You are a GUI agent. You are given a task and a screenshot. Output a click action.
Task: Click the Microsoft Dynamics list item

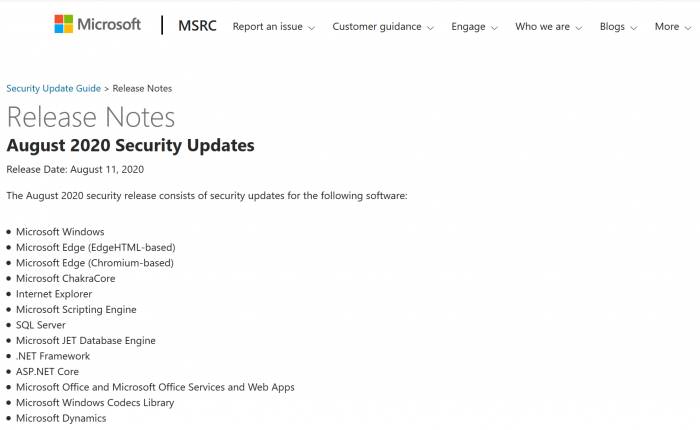tap(61, 418)
